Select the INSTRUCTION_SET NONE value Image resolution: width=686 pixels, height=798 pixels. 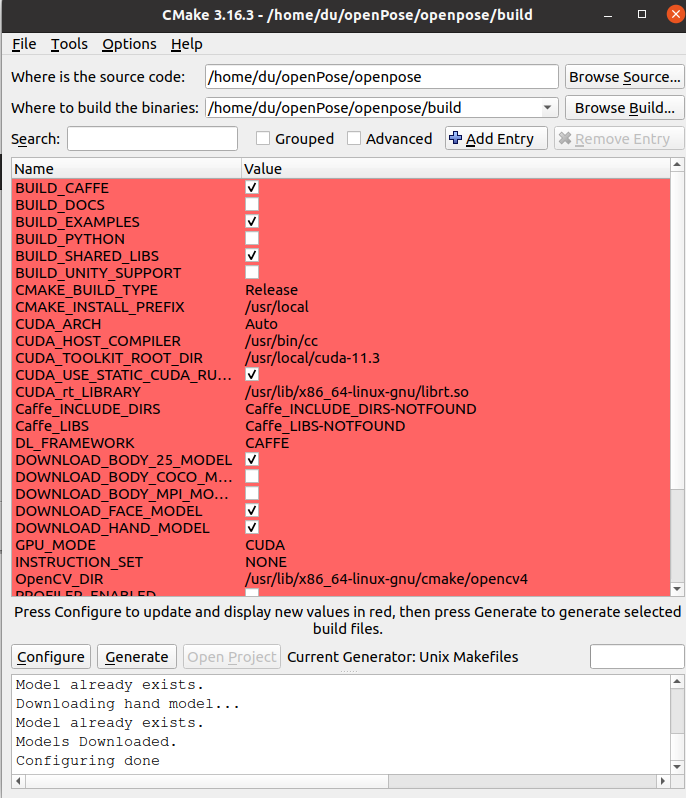pyautogui.click(x=266, y=562)
